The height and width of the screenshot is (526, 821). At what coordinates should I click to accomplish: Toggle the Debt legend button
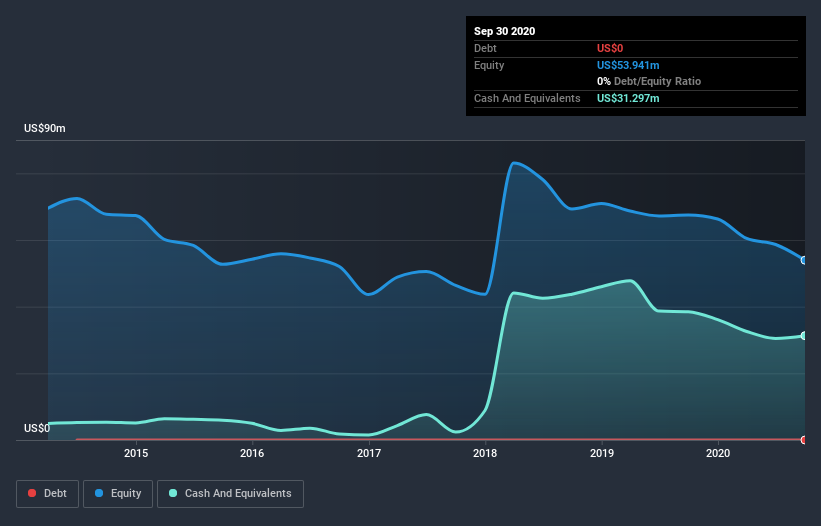[48, 494]
